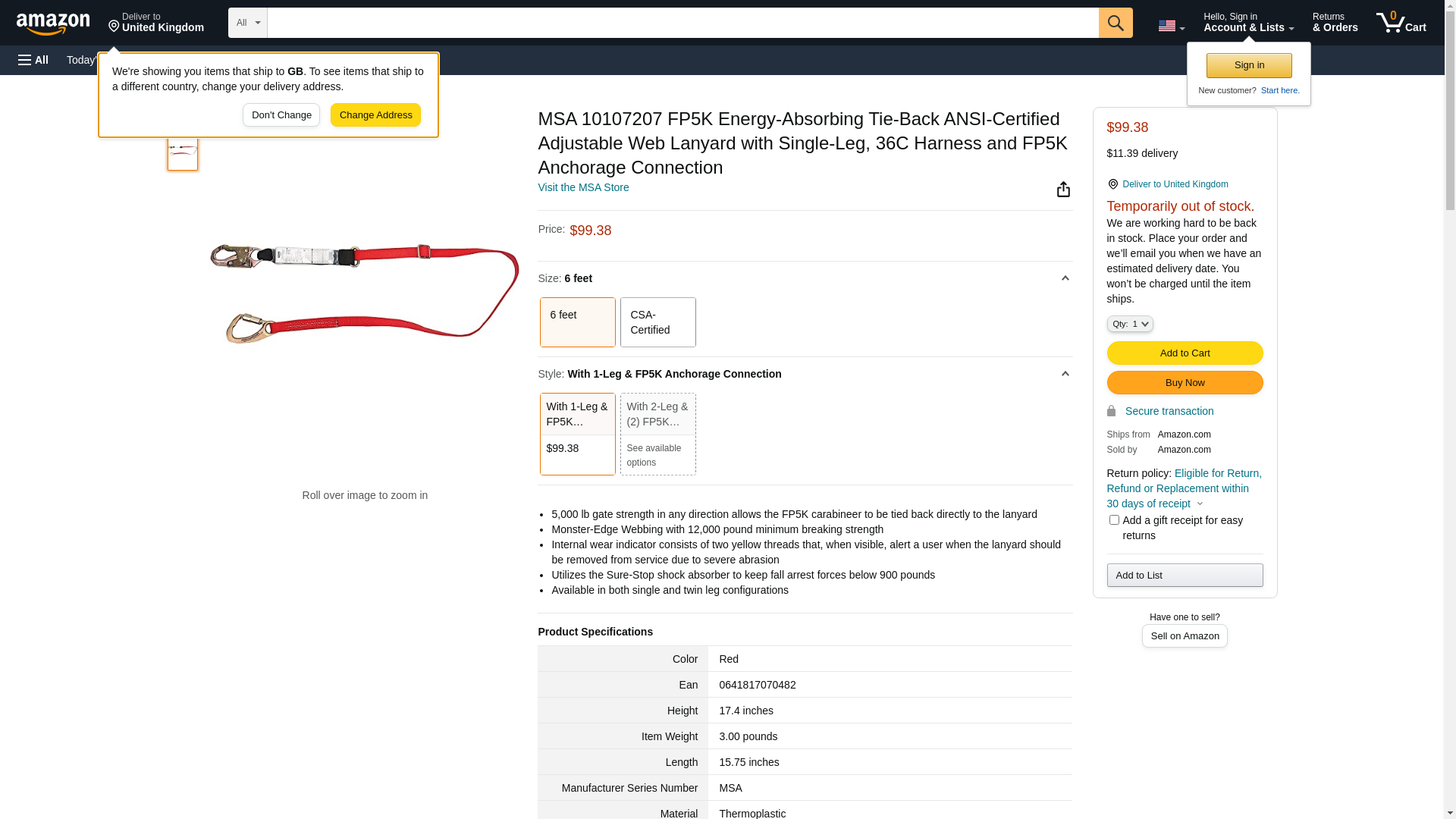The image size is (1456, 819).
Task: Click the US flag language selector
Action: 1170,26
